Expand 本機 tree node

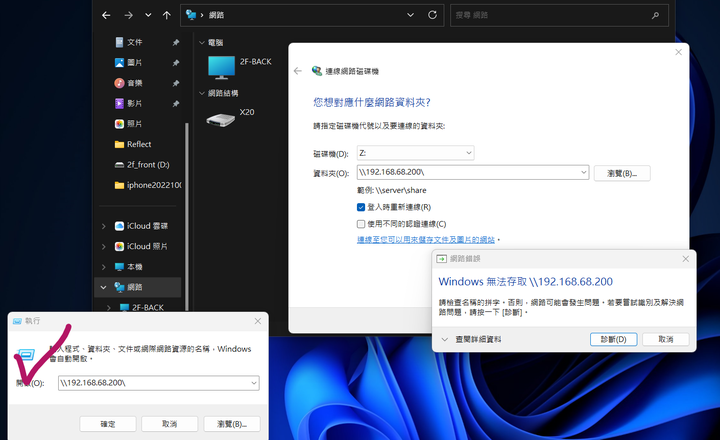pos(104,267)
